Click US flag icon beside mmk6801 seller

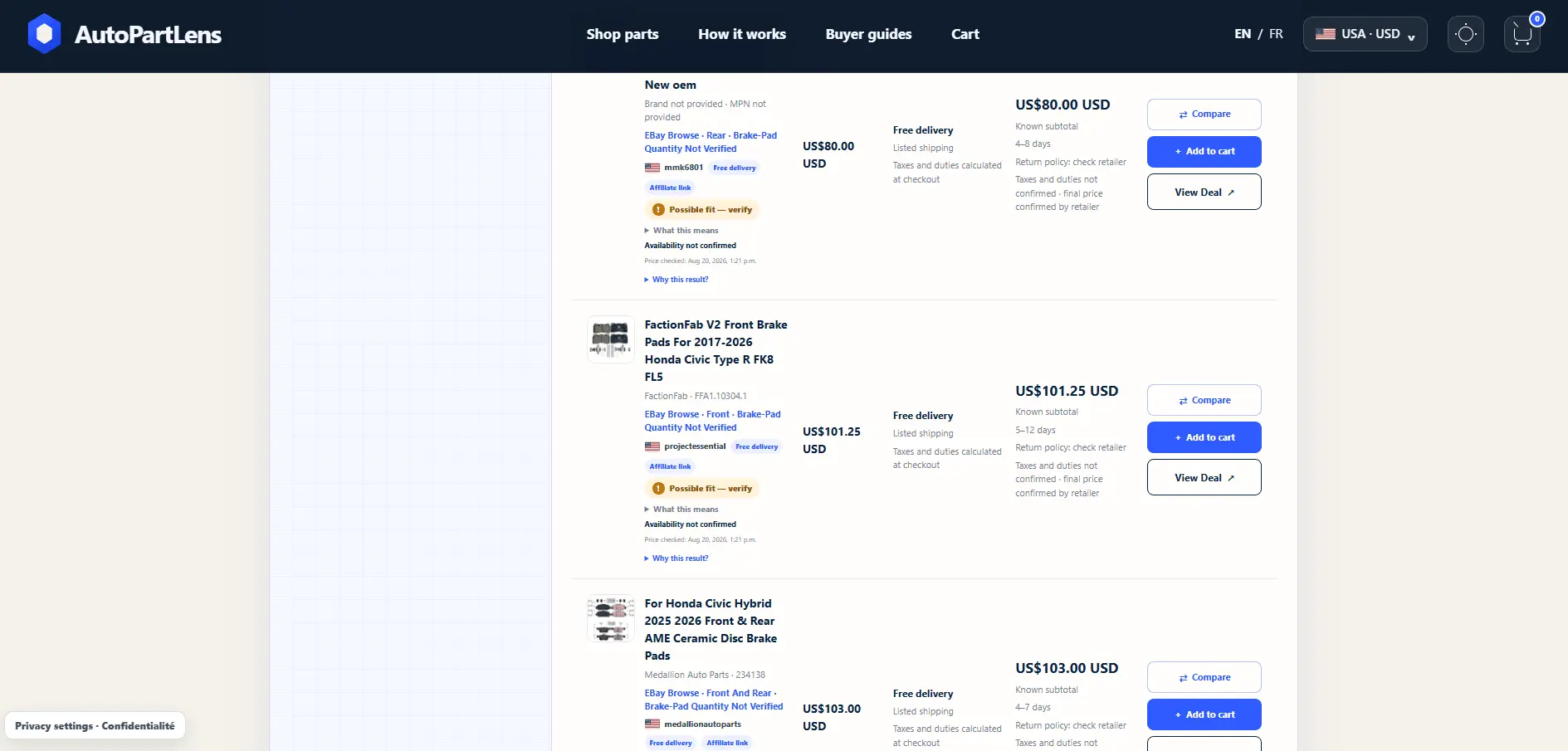[x=652, y=168]
